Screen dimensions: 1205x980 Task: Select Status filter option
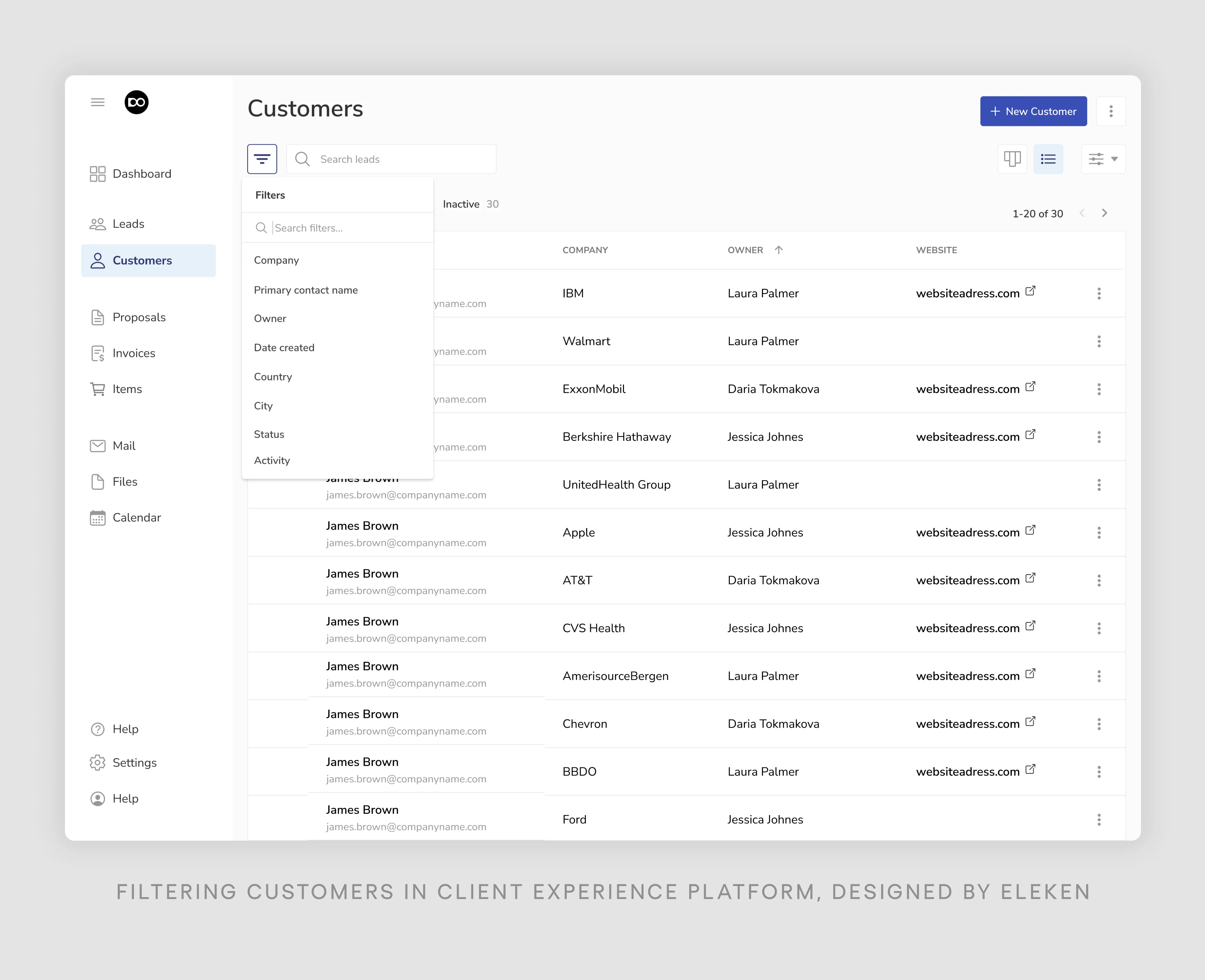(269, 434)
